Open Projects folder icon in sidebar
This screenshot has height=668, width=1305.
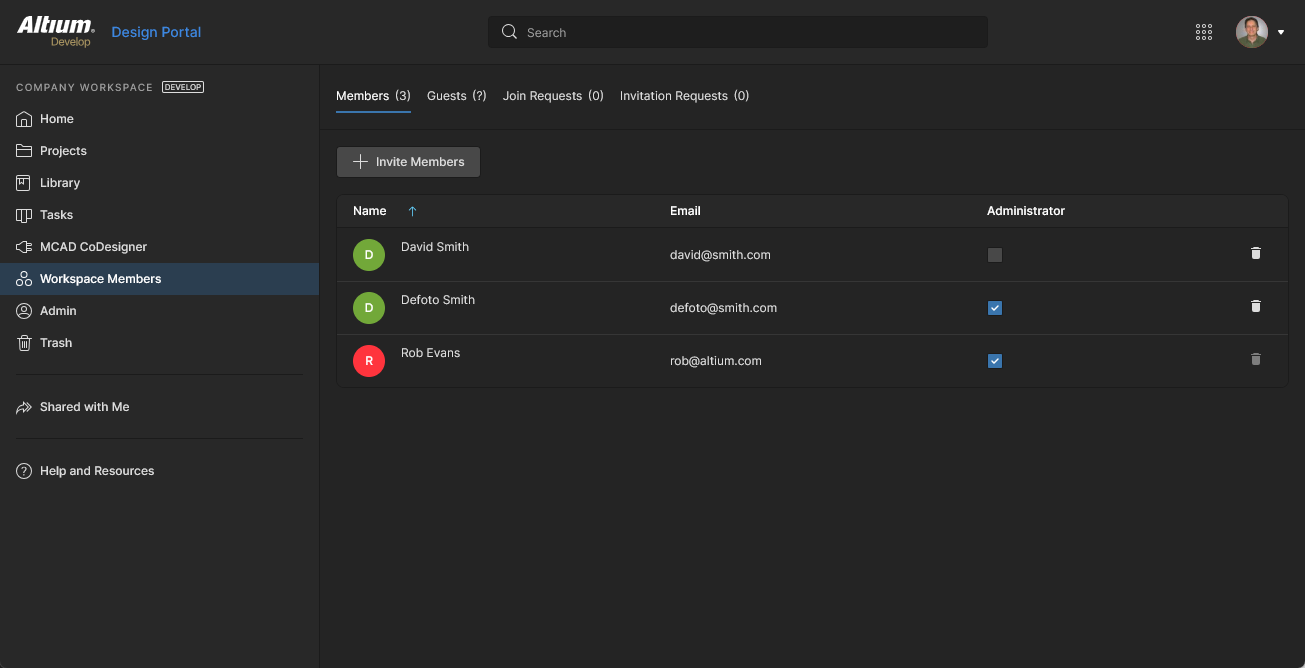point(24,151)
